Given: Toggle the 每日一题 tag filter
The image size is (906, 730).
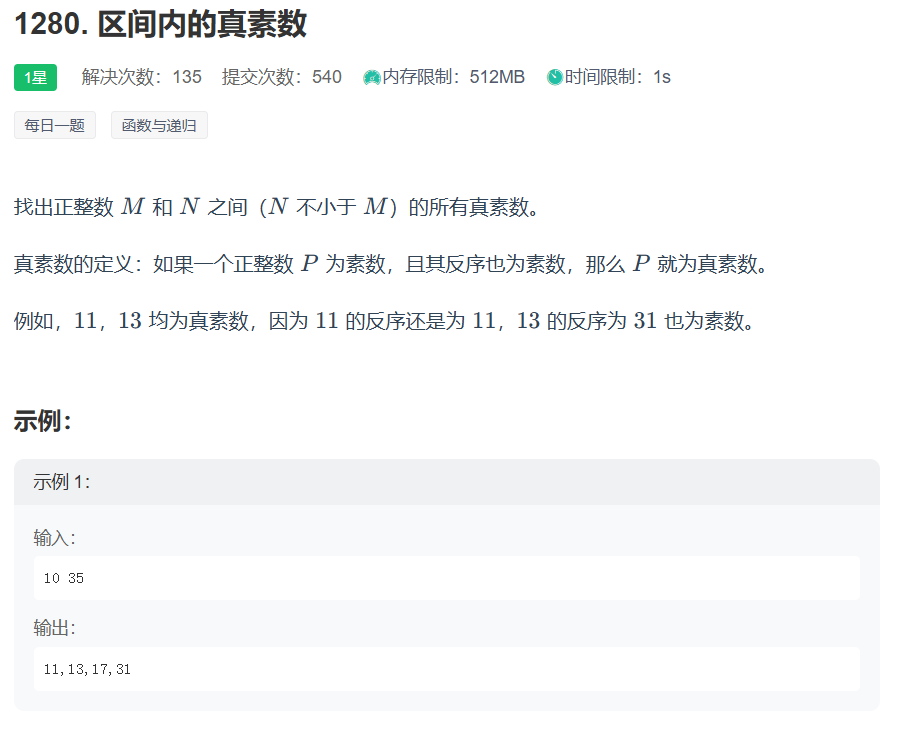Looking at the screenshot, I should pyautogui.click(x=53, y=124).
